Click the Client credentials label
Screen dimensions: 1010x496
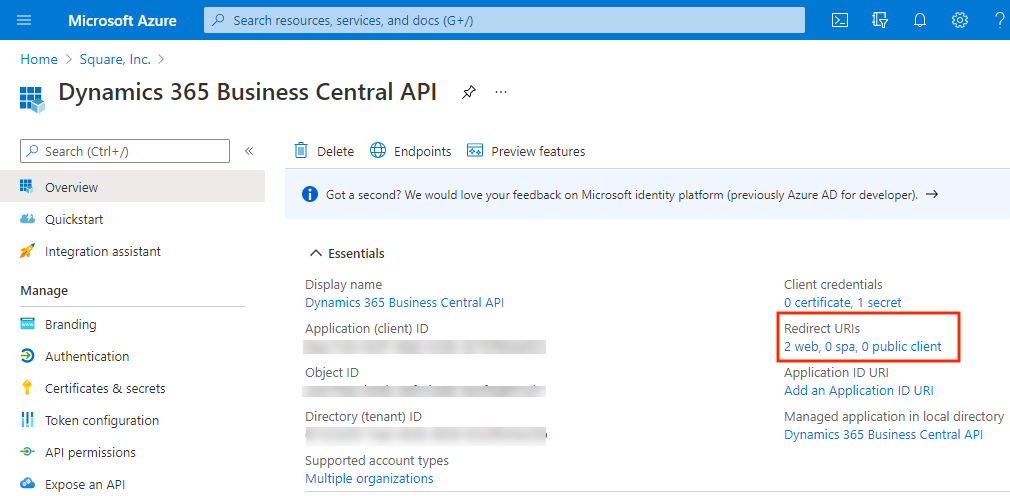click(833, 284)
